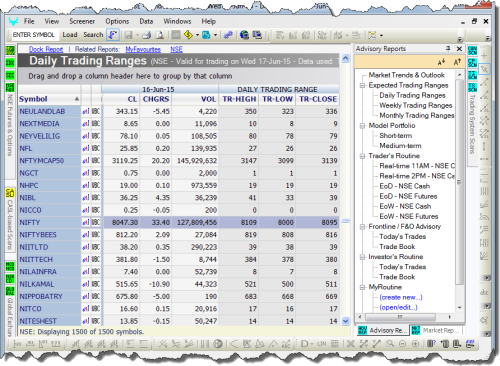Click the chain link icon in the toolbar
The width and height of the screenshot is (500, 366).
(228, 35)
